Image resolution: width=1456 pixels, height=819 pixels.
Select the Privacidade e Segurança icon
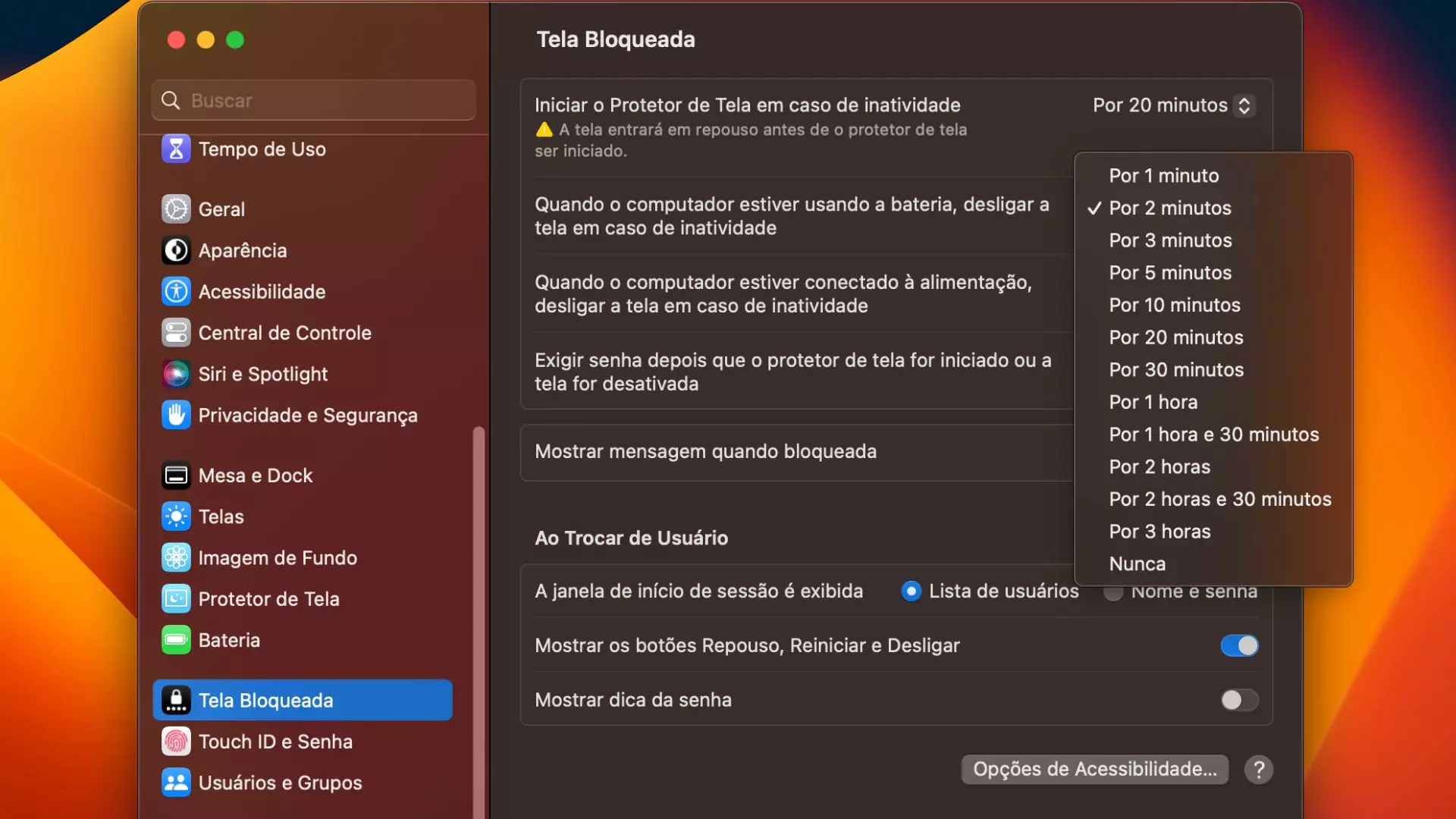[x=175, y=415]
